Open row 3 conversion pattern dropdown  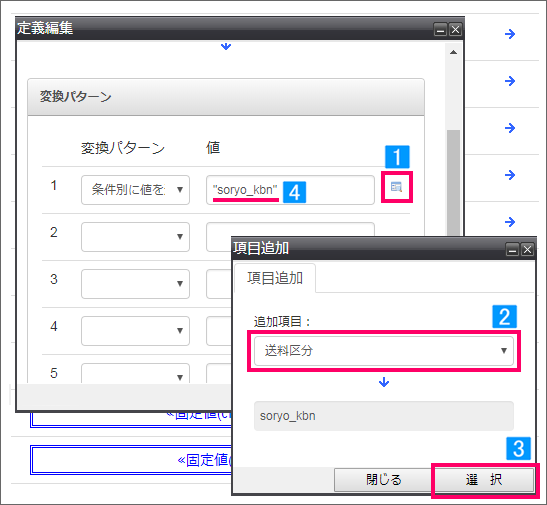135,284
